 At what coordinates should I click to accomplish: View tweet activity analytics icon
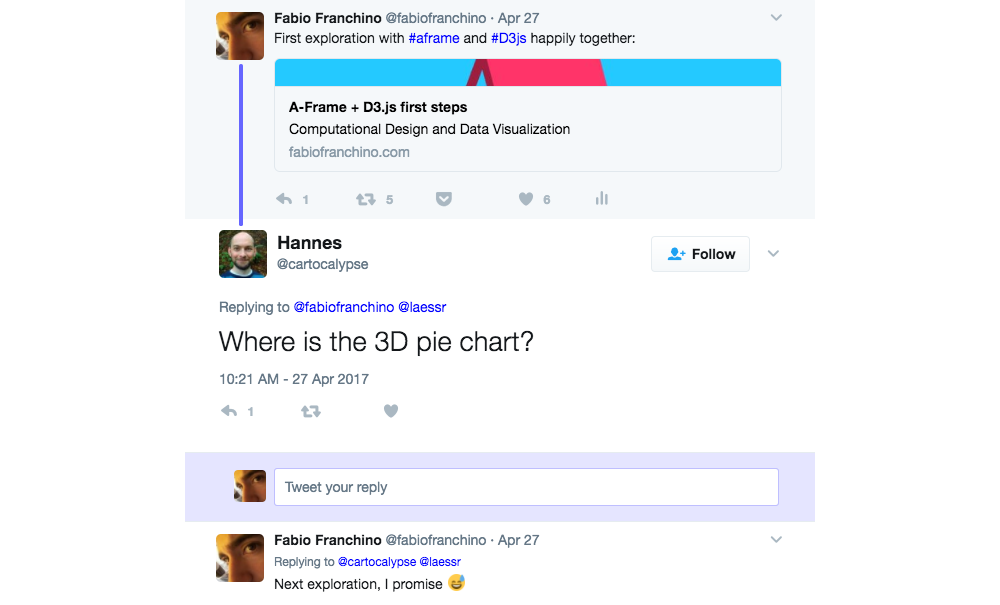coord(601,199)
